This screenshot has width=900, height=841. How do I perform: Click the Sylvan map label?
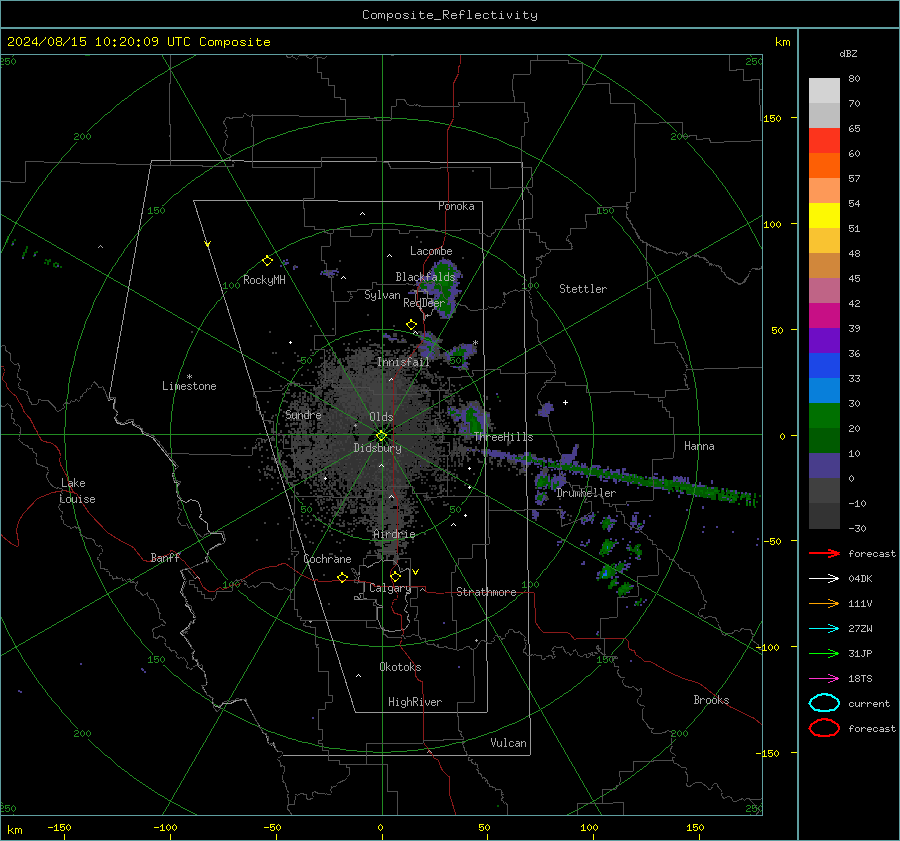click(x=382, y=295)
